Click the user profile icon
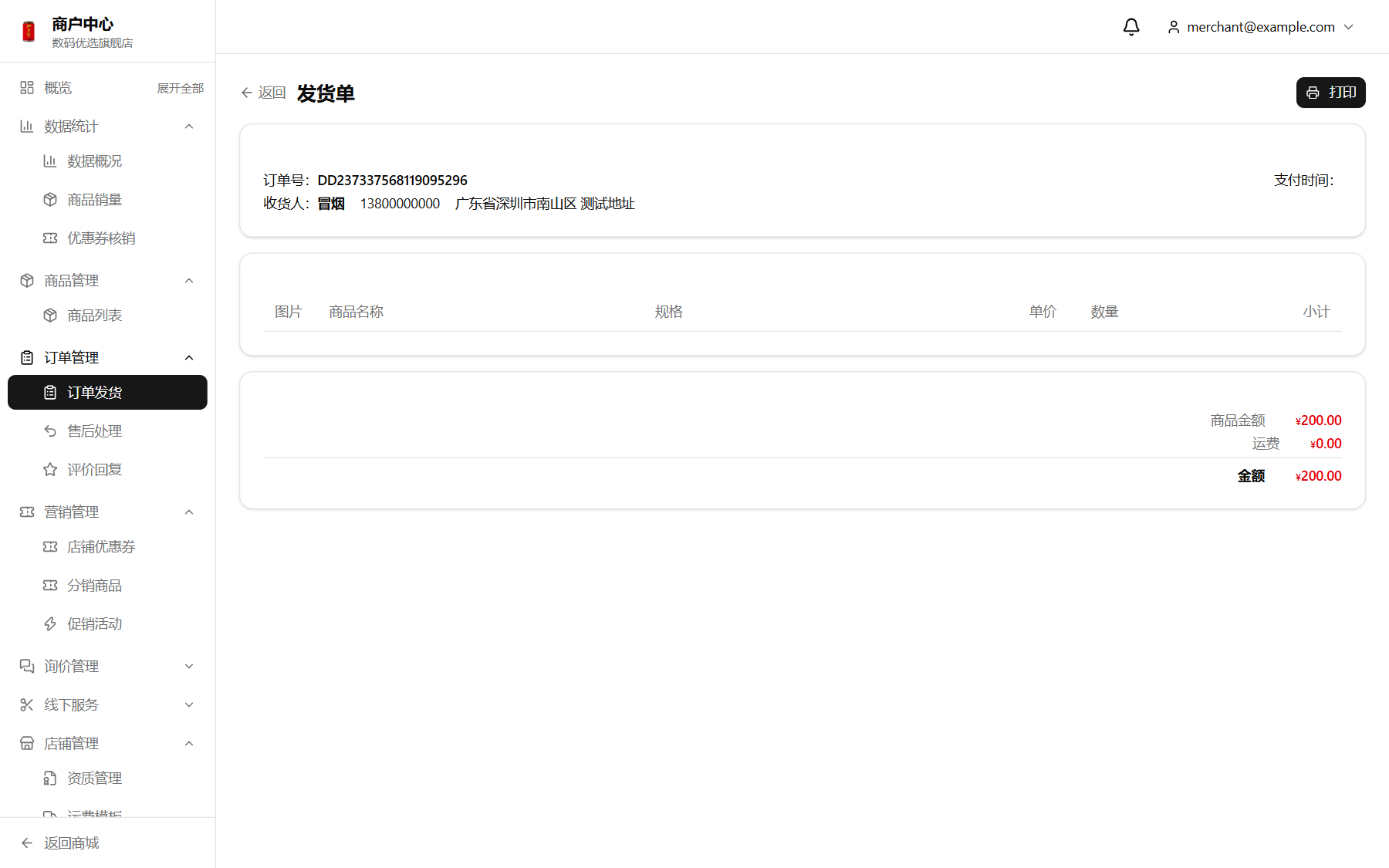1389x868 pixels. (1174, 27)
